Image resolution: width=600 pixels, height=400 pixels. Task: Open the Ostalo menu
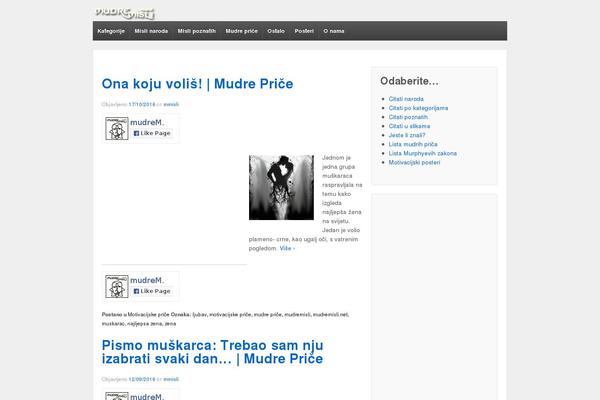(x=276, y=31)
